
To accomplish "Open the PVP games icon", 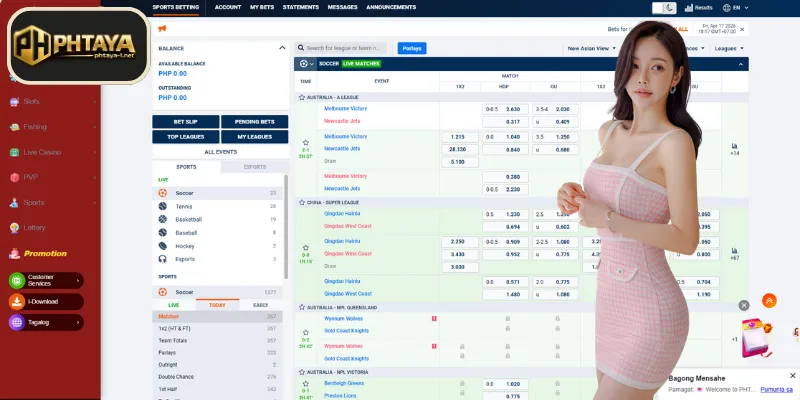I will 14,178.
